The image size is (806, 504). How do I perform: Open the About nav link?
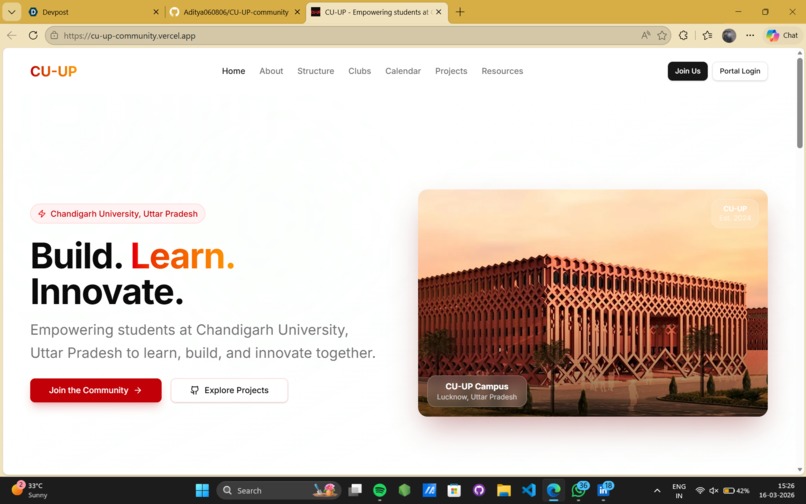pos(271,71)
